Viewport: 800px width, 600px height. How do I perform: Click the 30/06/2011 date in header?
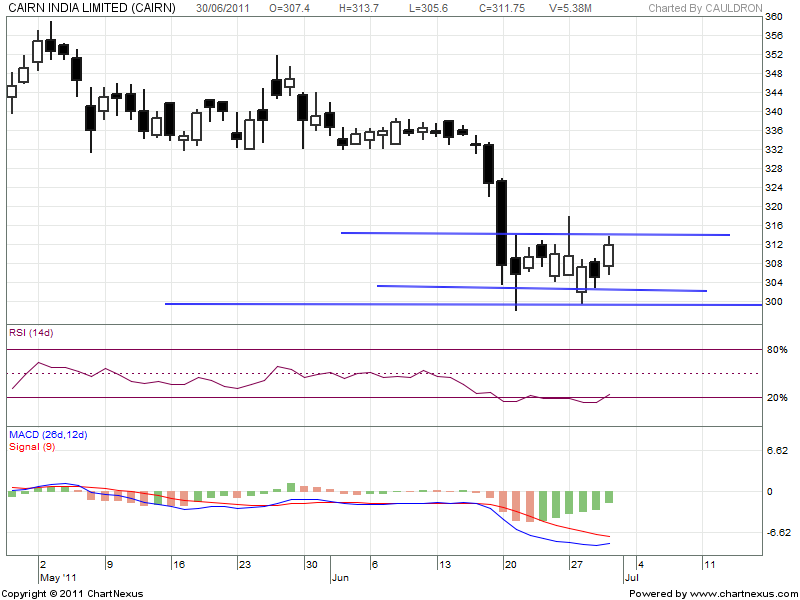(x=224, y=8)
